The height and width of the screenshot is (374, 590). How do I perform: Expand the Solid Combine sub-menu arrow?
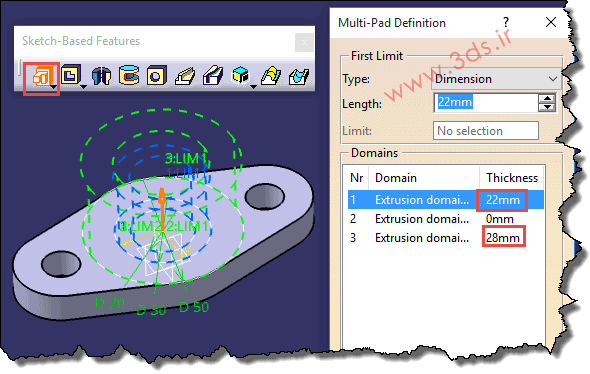pos(254,87)
